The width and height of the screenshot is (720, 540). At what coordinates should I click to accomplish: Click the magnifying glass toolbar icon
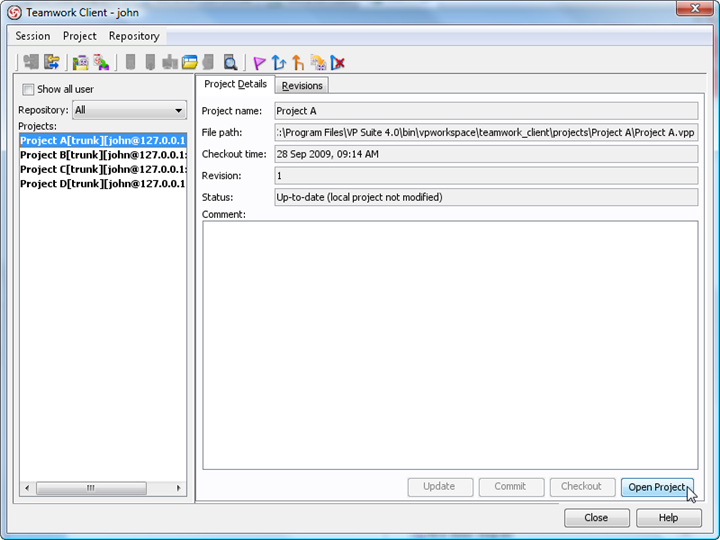coord(230,62)
